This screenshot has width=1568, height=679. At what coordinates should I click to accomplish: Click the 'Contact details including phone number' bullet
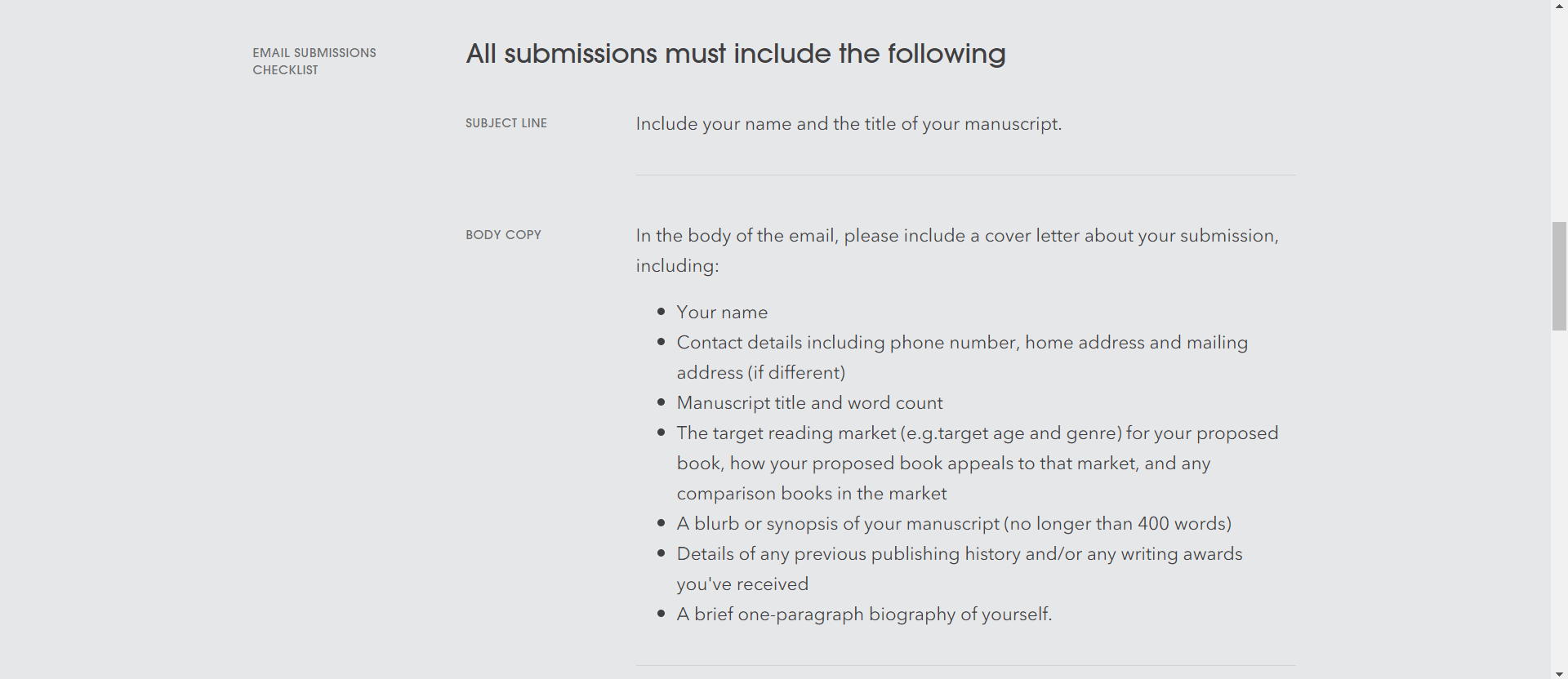[x=962, y=357]
